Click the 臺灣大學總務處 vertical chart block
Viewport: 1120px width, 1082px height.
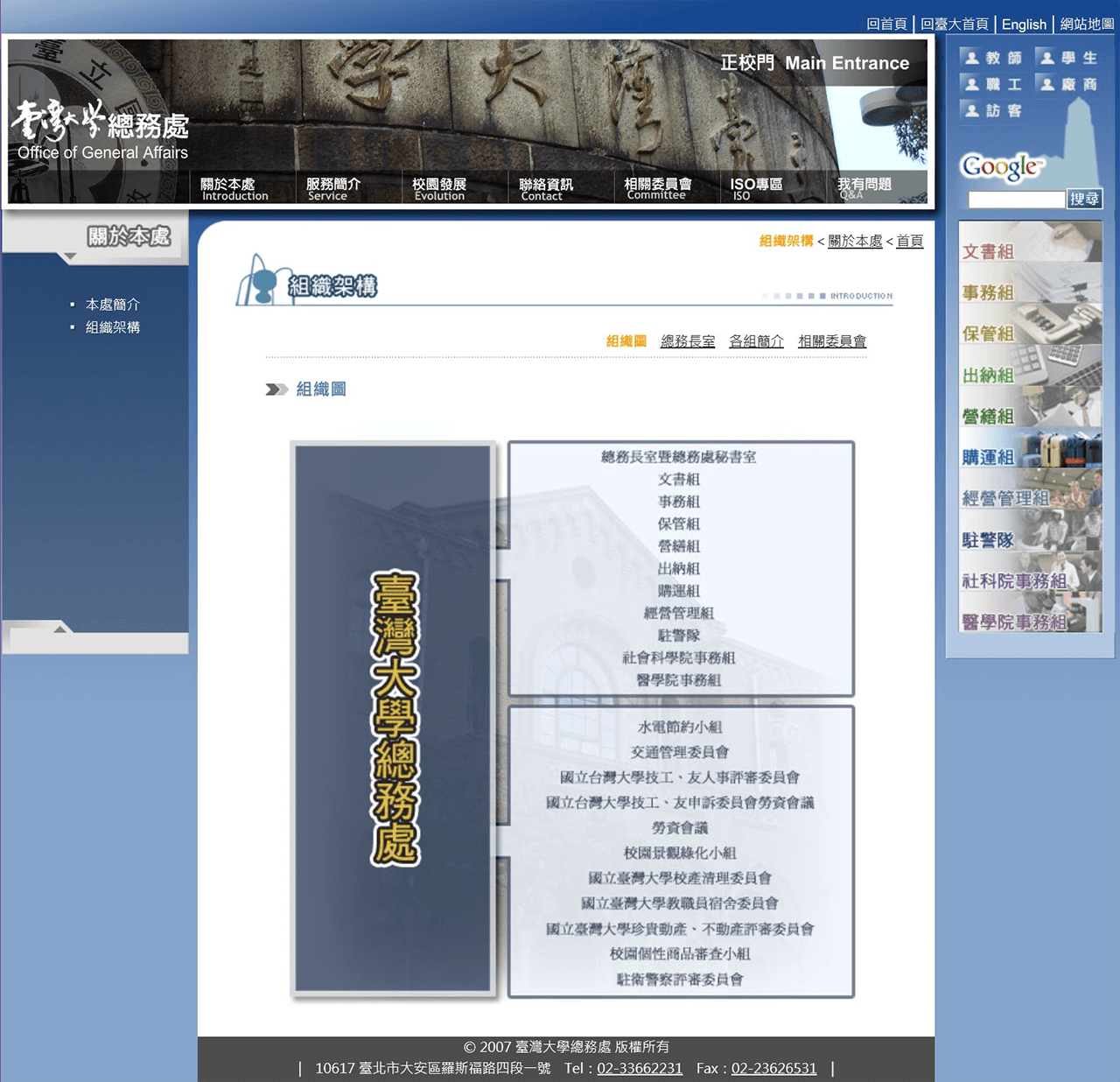(x=393, y=718)
